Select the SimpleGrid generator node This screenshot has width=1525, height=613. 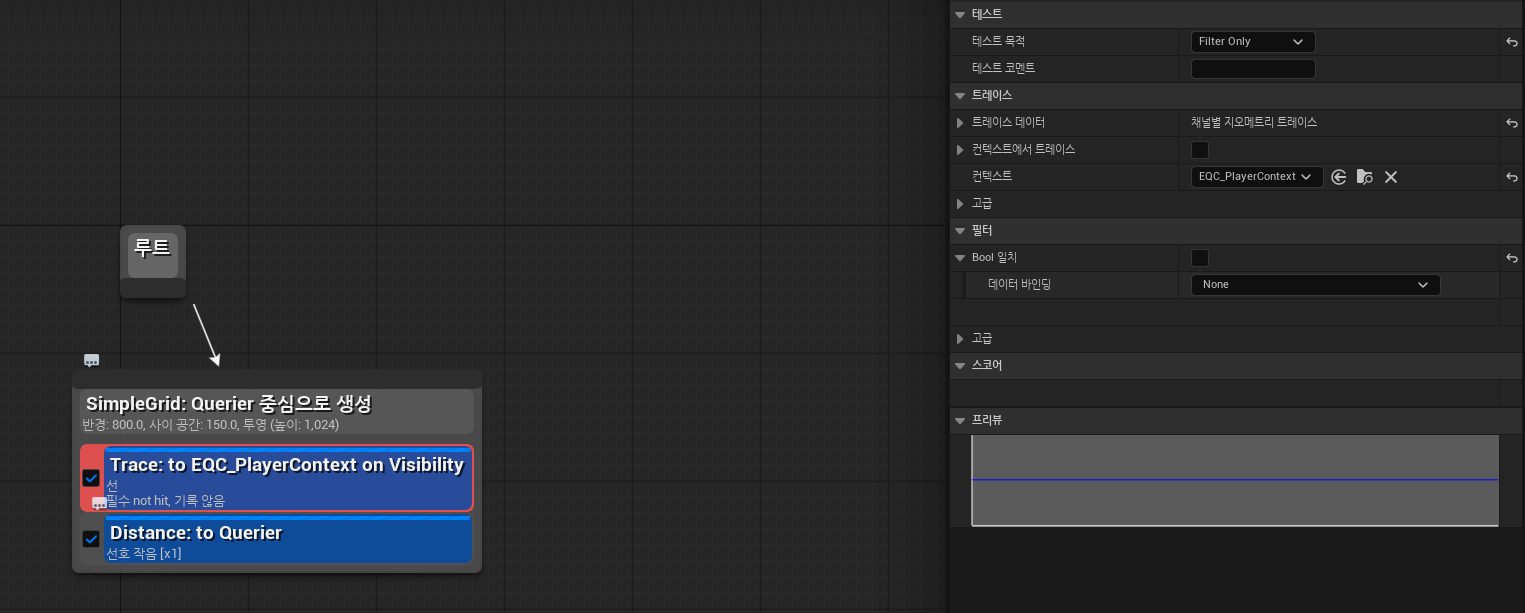tap(277, 412)
